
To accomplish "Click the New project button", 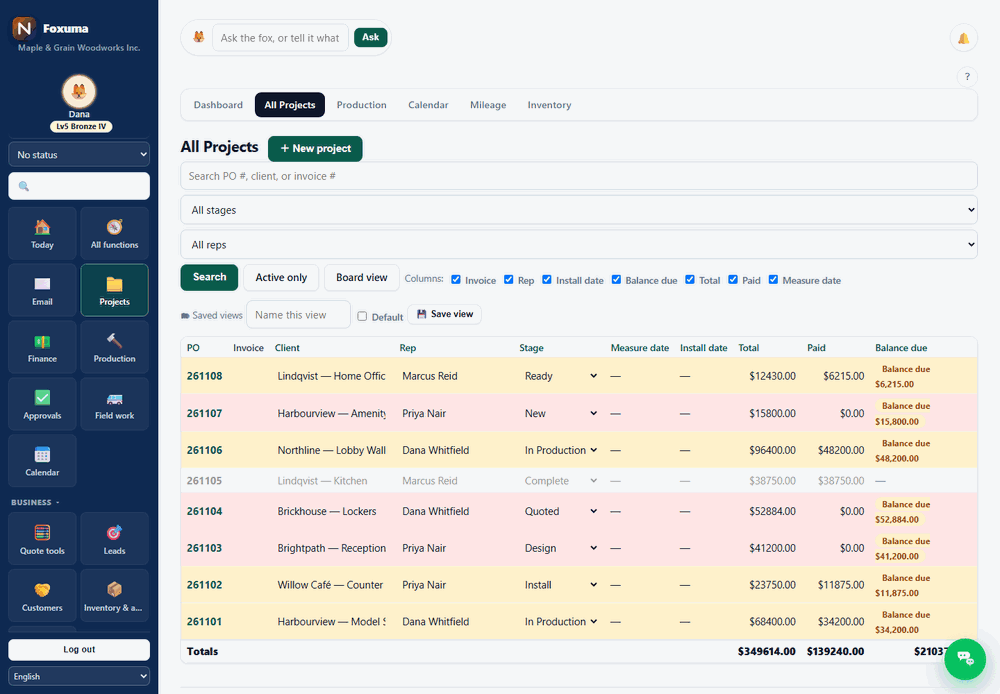I will coord(315,149).
